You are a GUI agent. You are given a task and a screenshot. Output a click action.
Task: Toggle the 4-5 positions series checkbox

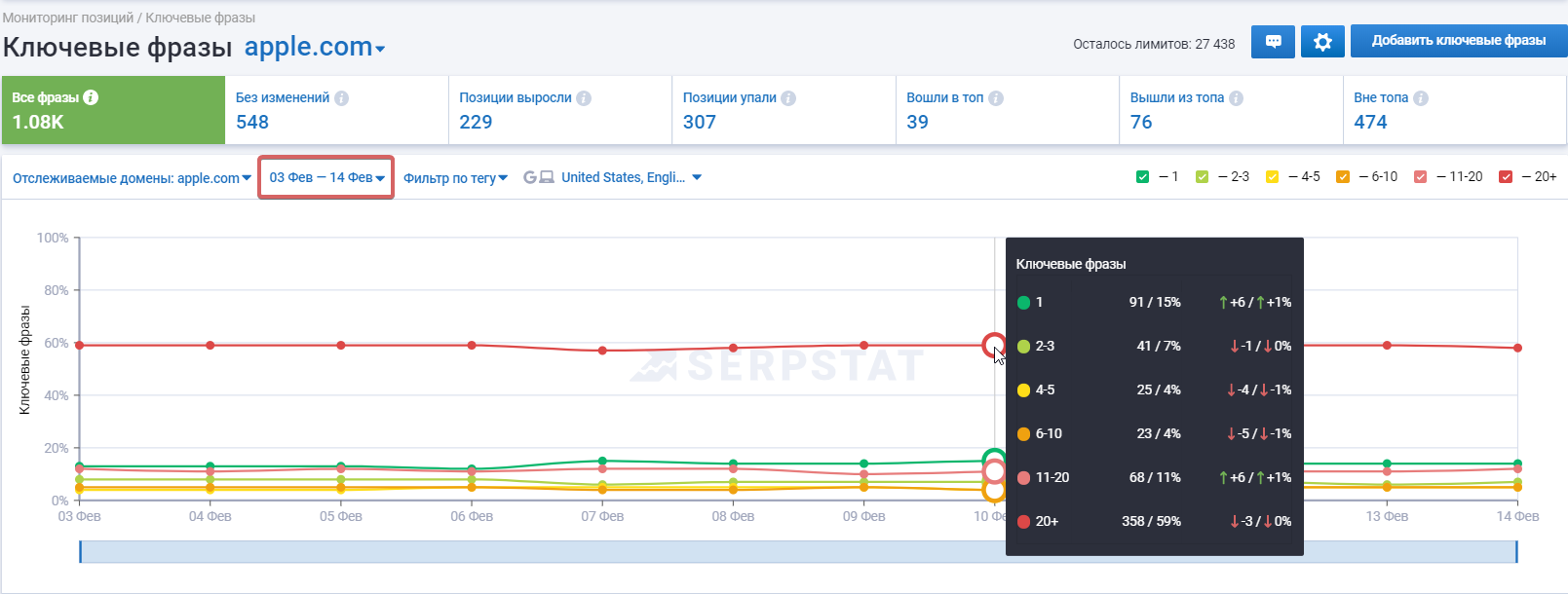coord(1272,177)
